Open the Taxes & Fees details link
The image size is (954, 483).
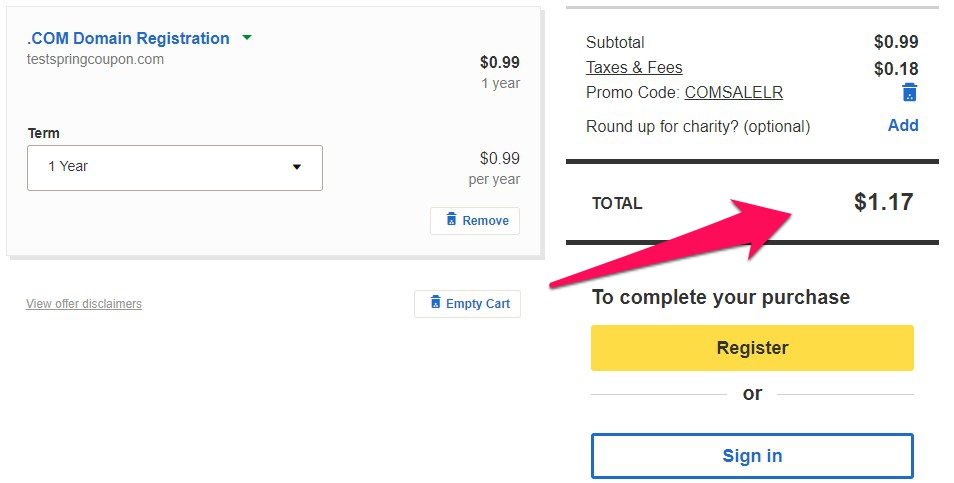coord(634,68)
